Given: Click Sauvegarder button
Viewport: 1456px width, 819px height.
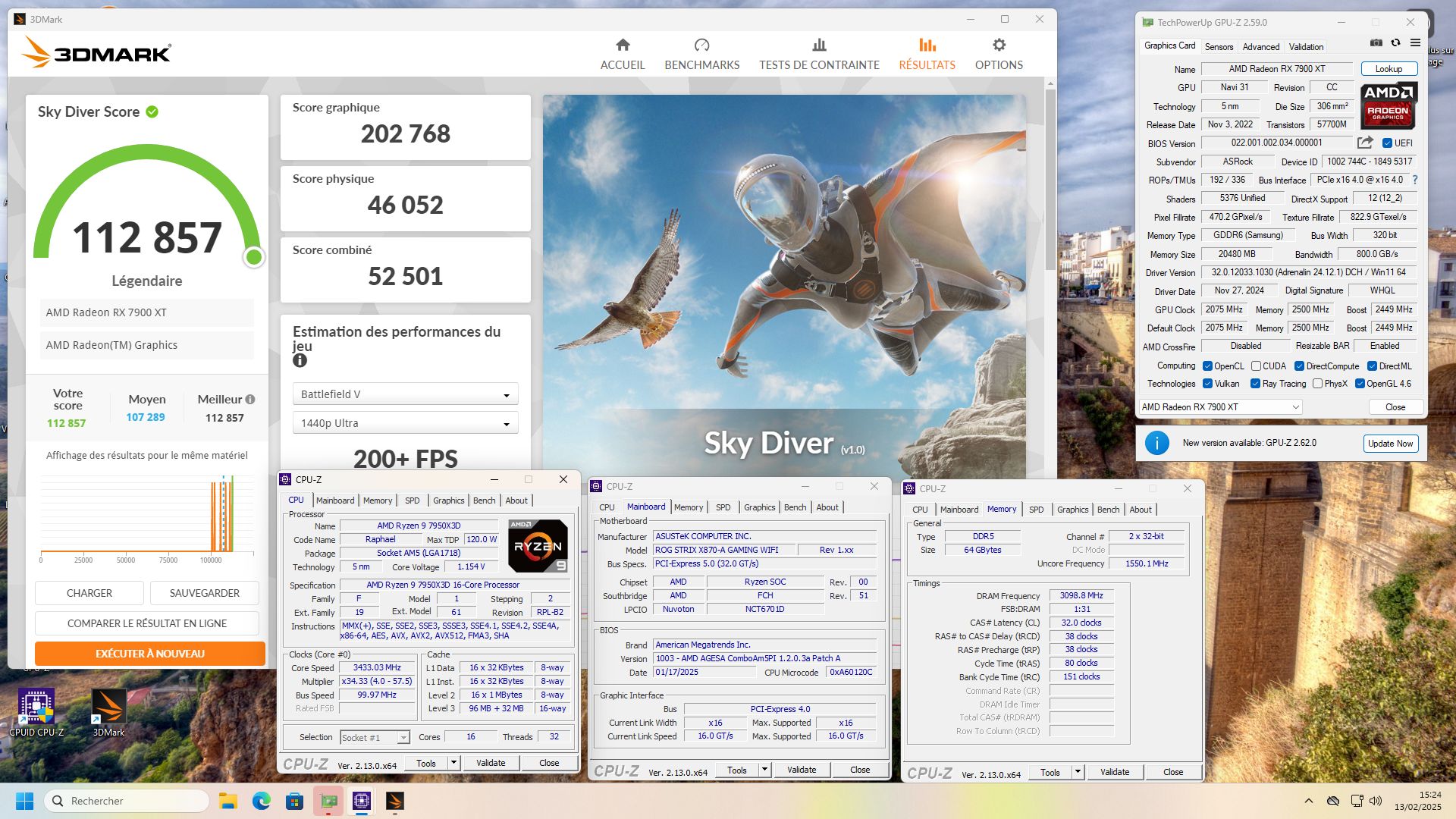Looking at the screenshot, I should click(x=205, y=593).
